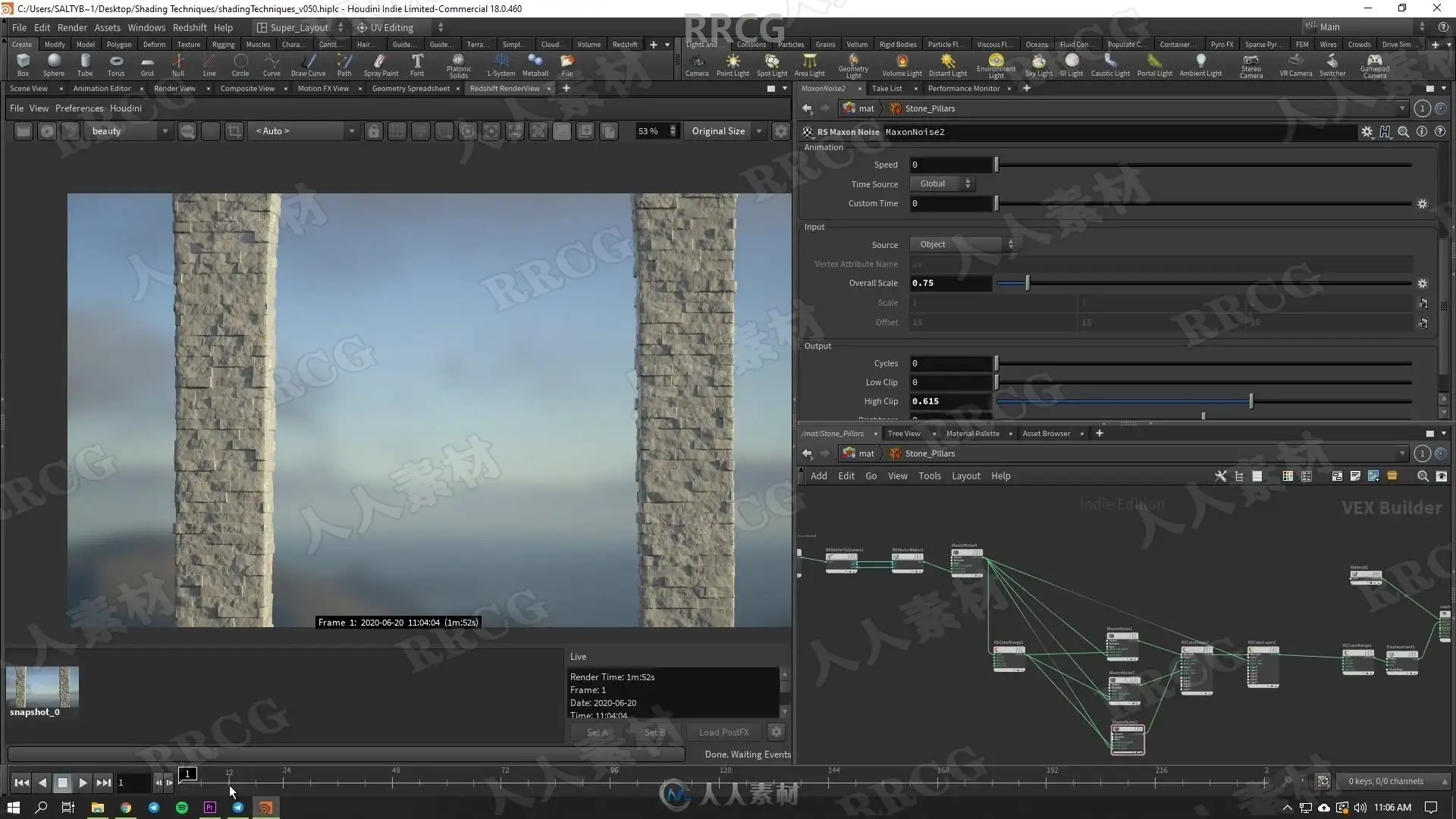This screenshot has height=819, width=1456.
Task: Click the Spot Light shelf tool
Action: pyautogui.click(x=771, y=64)
